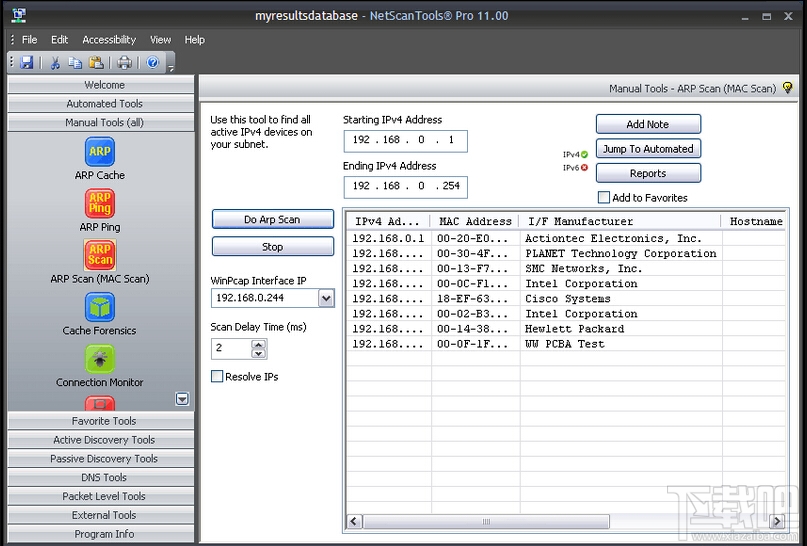807x546 pixels.
Task: Click the blue Help question icon
Action: click(153, 63)
